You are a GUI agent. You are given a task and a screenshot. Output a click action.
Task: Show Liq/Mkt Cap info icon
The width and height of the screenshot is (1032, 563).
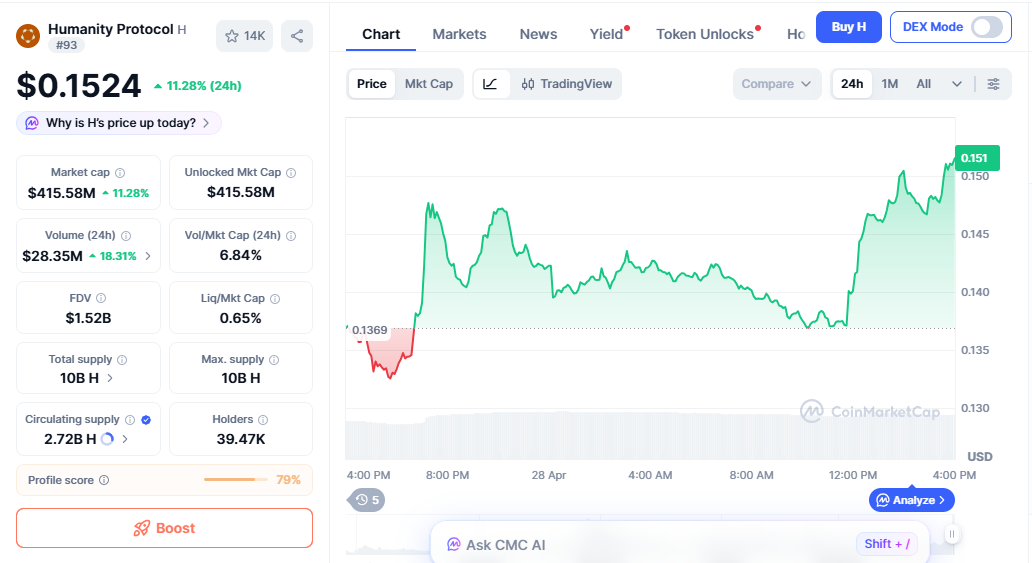tap(275, 299)
